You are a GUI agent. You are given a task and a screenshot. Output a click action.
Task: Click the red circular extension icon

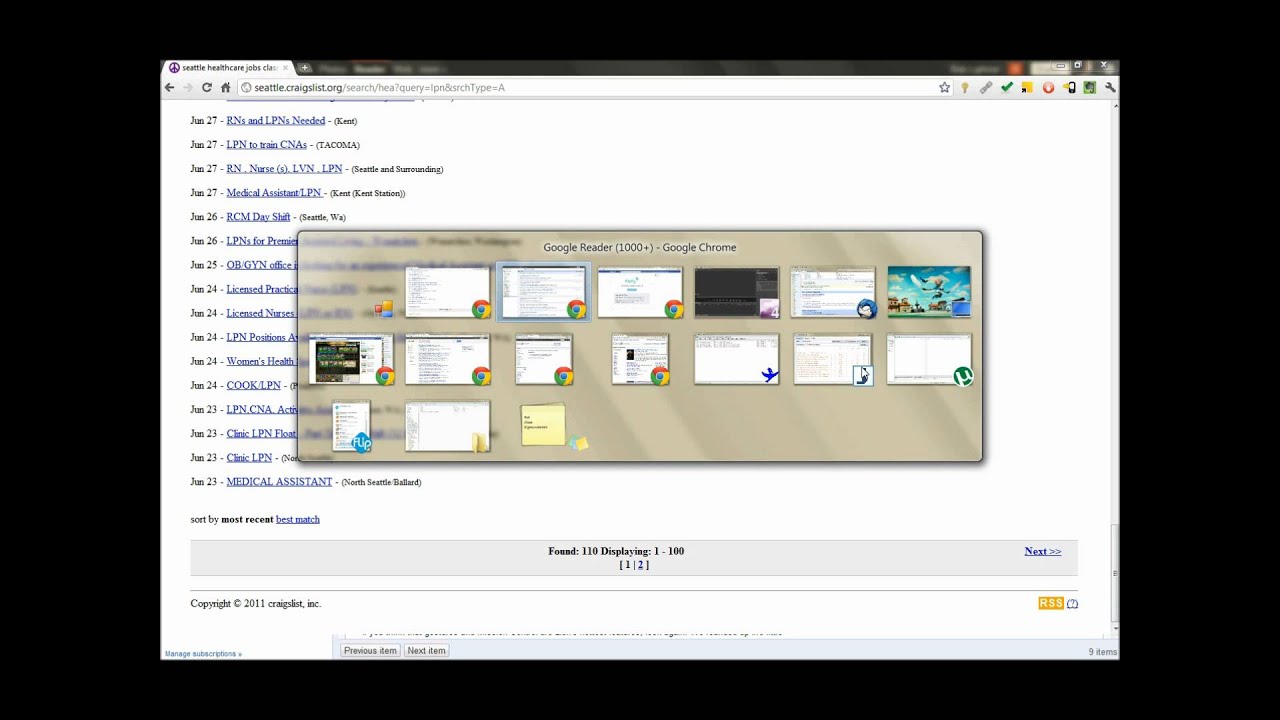click(1048, 88)
